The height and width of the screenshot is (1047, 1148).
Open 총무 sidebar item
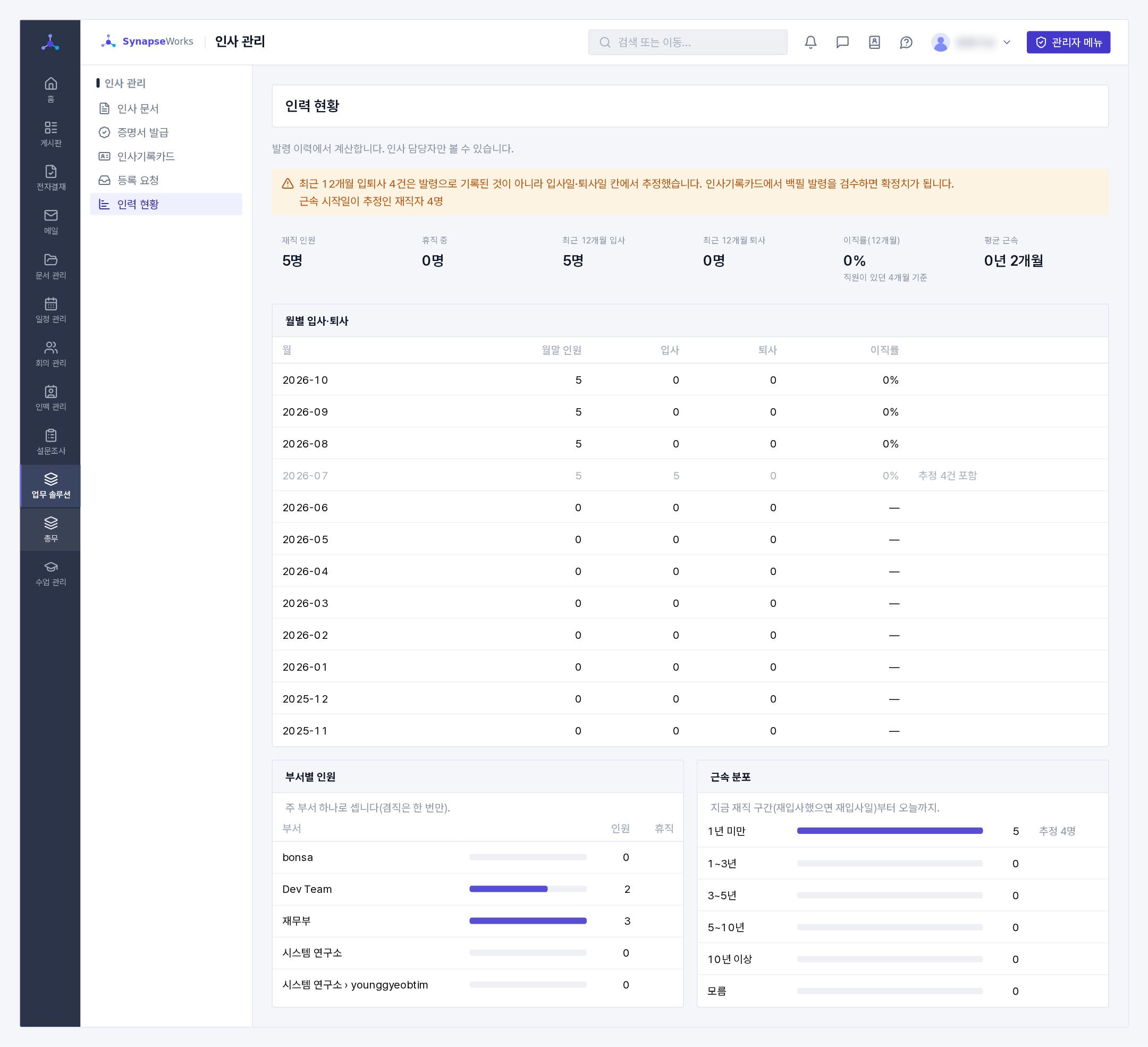click(x=50, y=529)
